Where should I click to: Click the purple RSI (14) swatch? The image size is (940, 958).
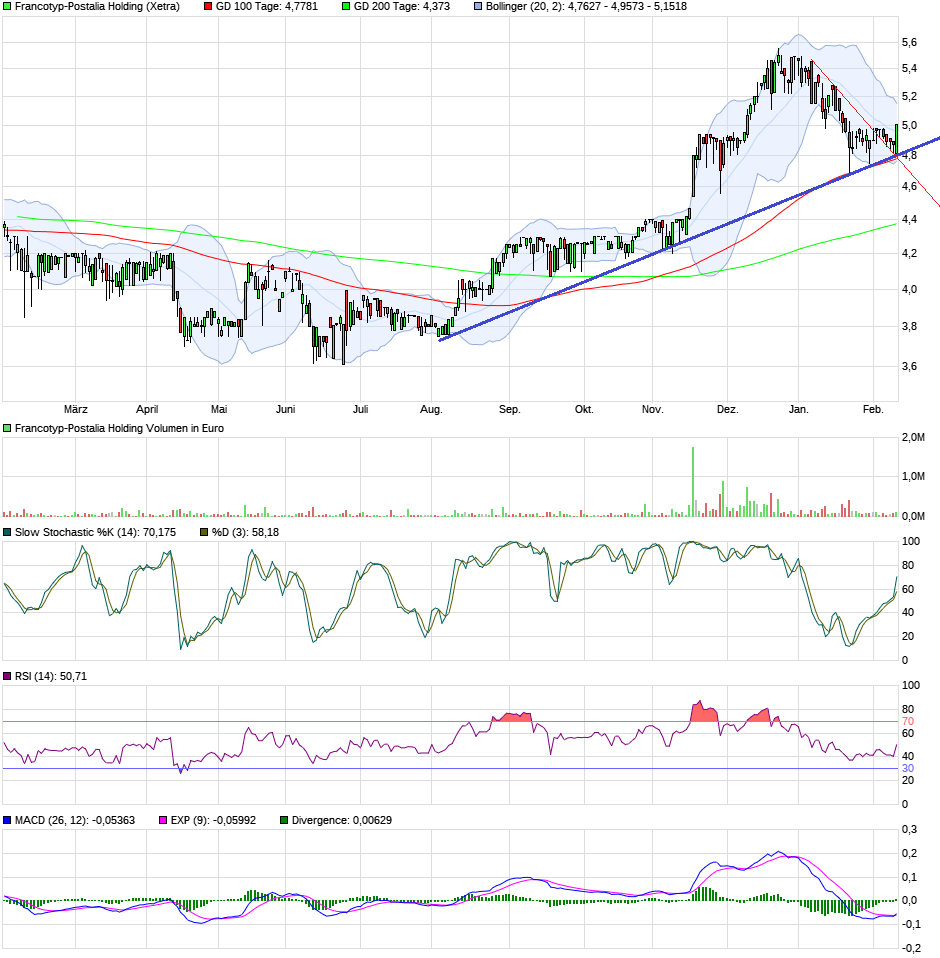click(7, 676)
